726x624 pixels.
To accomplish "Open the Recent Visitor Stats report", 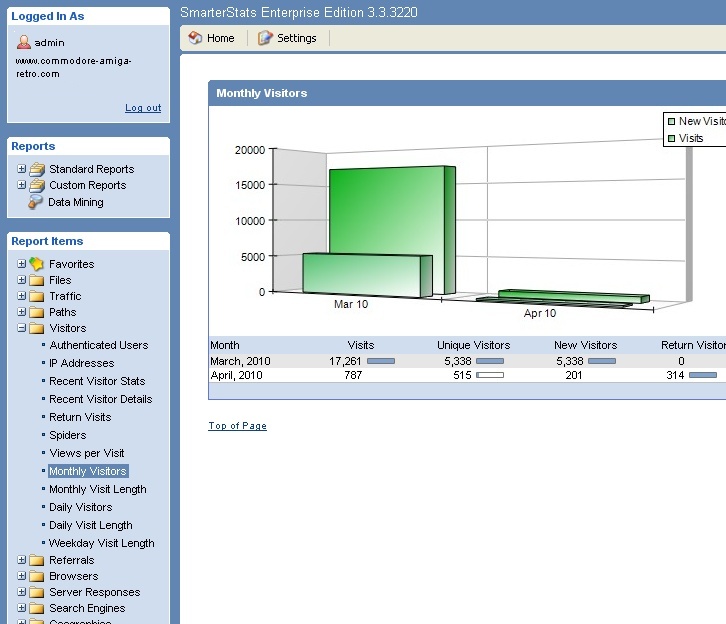I will 97,381.
